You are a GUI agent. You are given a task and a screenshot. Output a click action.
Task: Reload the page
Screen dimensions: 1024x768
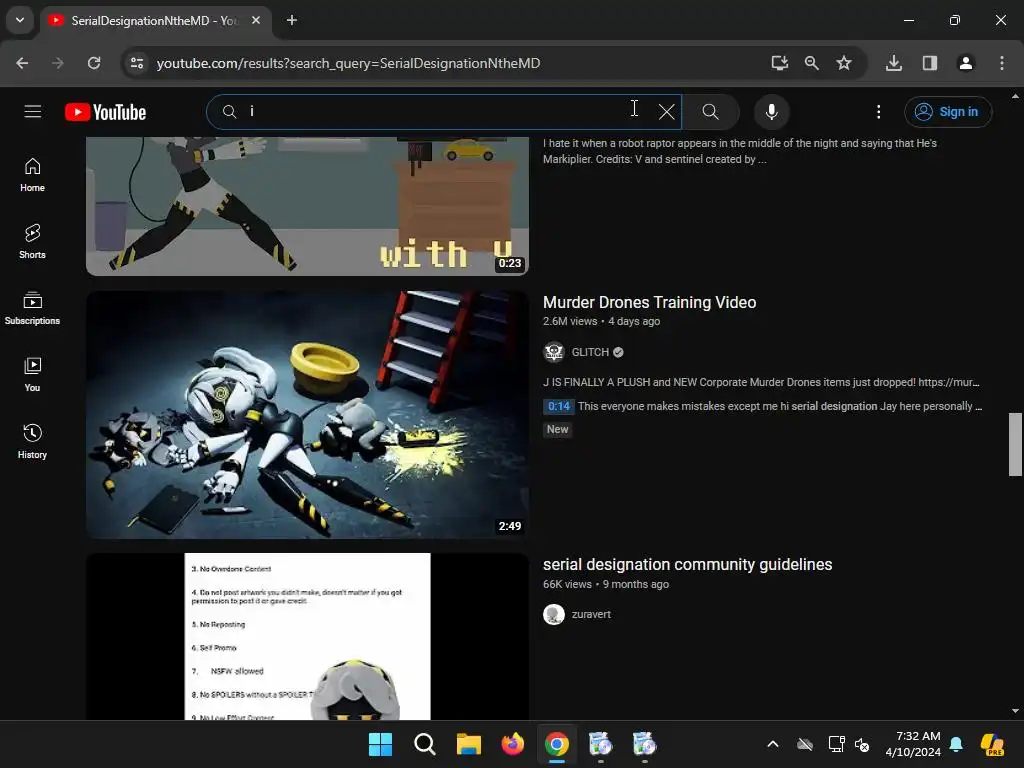(94, 63)
